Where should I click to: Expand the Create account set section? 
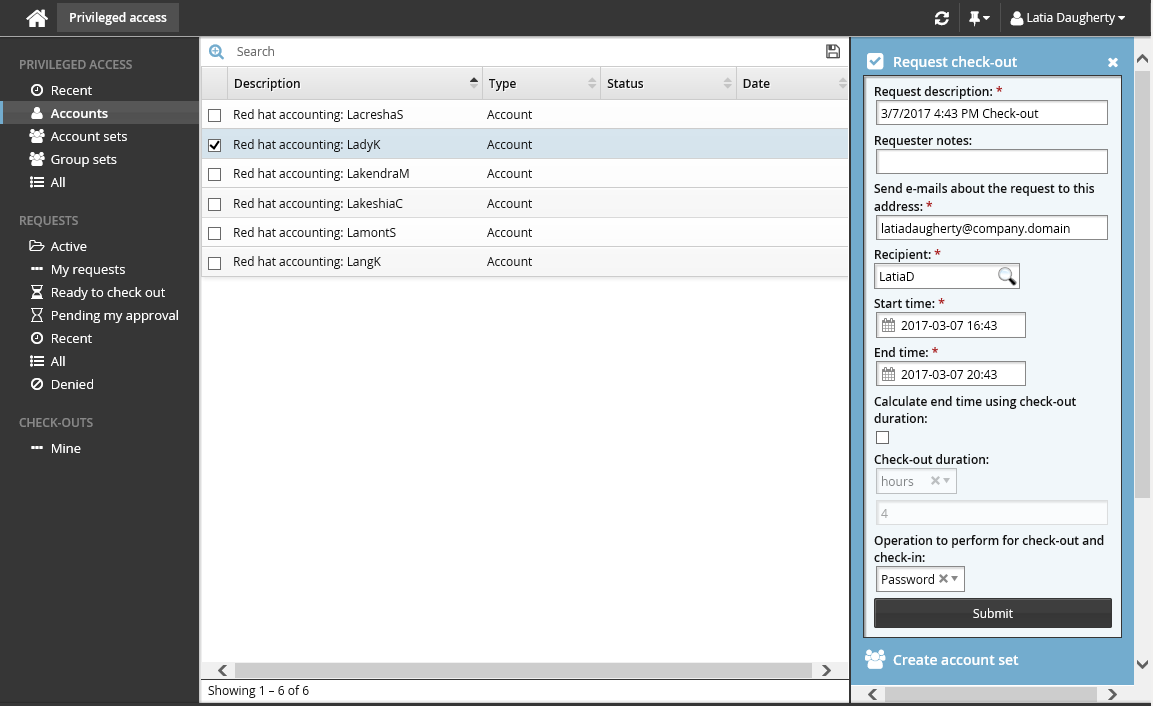click(955, 660)
